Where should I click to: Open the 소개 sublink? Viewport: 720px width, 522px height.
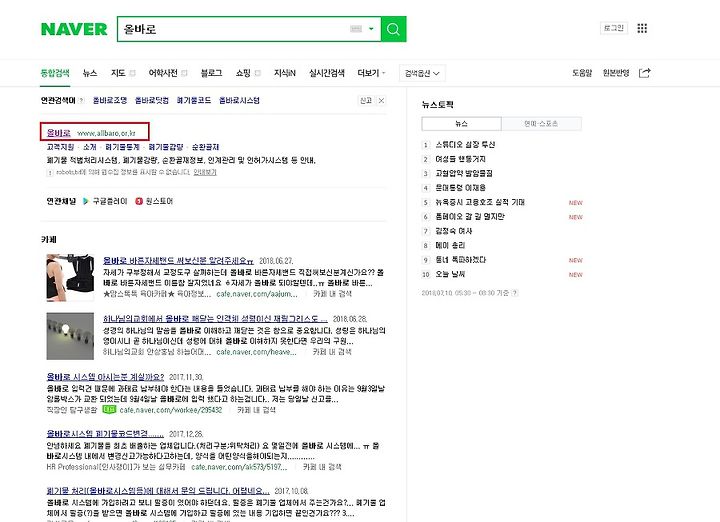[90, 147]
